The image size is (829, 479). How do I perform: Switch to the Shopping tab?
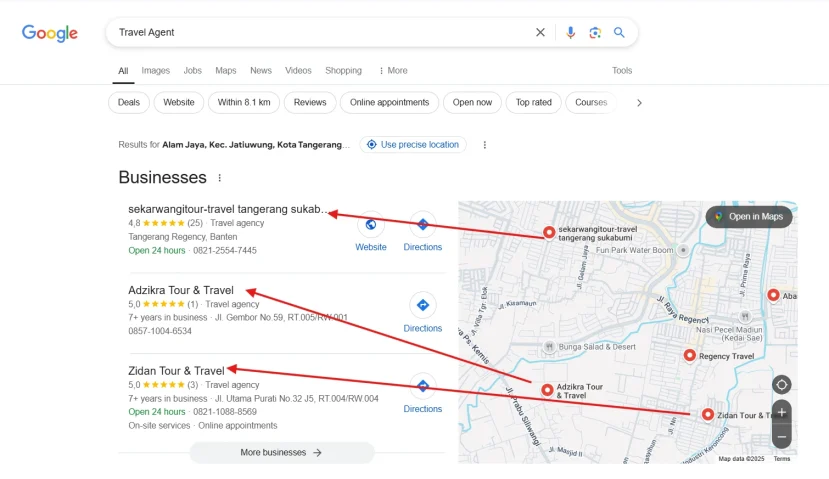[343, 70]
